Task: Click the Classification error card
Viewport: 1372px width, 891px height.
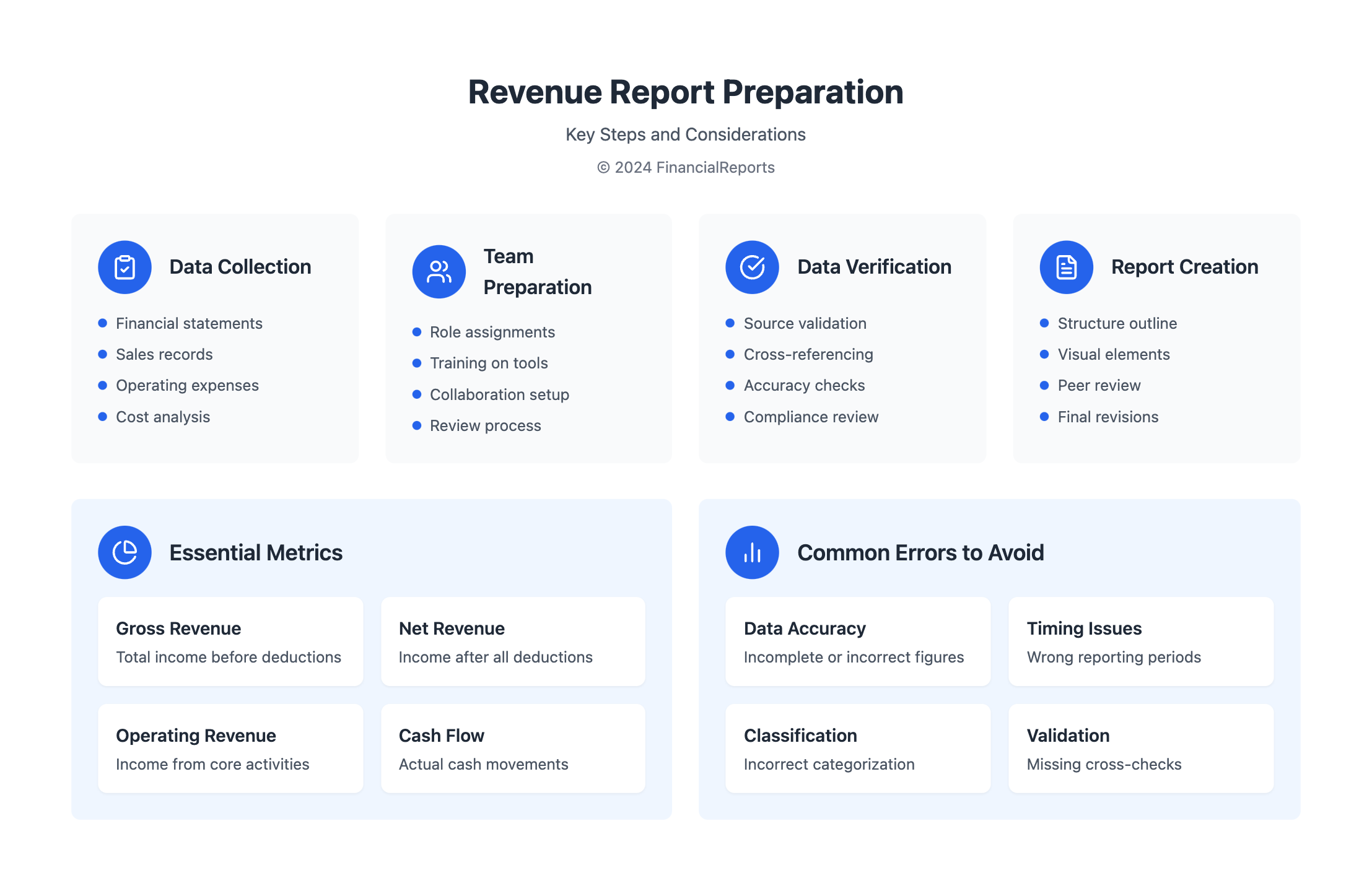Action: [x=857, y=749]
